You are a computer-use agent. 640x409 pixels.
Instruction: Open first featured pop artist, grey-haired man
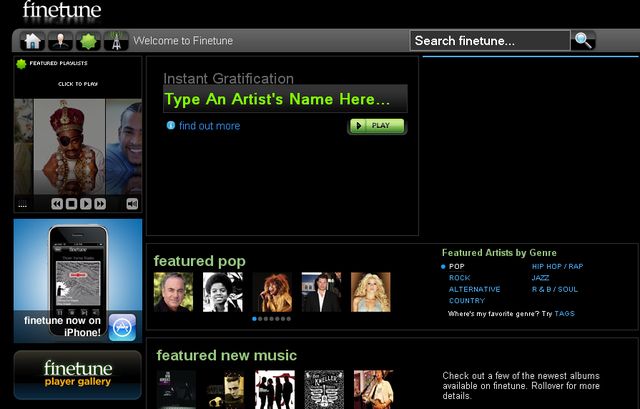point(173,292)
